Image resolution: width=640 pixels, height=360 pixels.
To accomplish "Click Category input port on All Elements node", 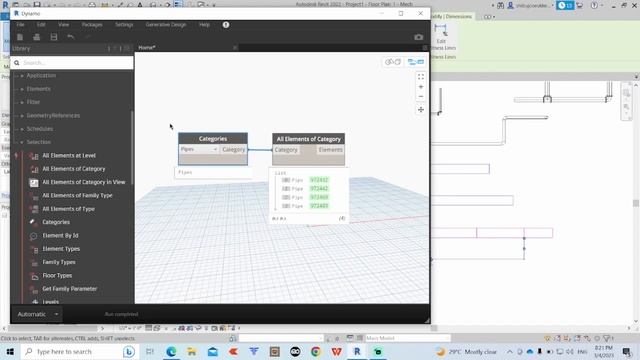I will tap(286, 150).
